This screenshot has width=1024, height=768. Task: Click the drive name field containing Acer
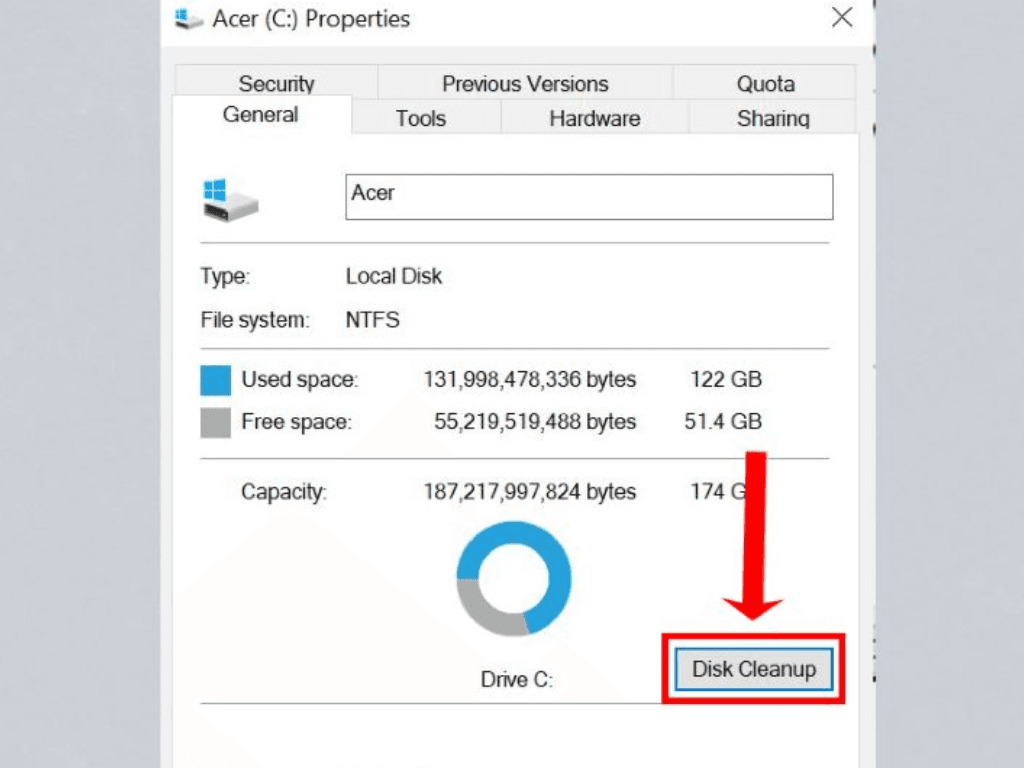tap(589, 197)
